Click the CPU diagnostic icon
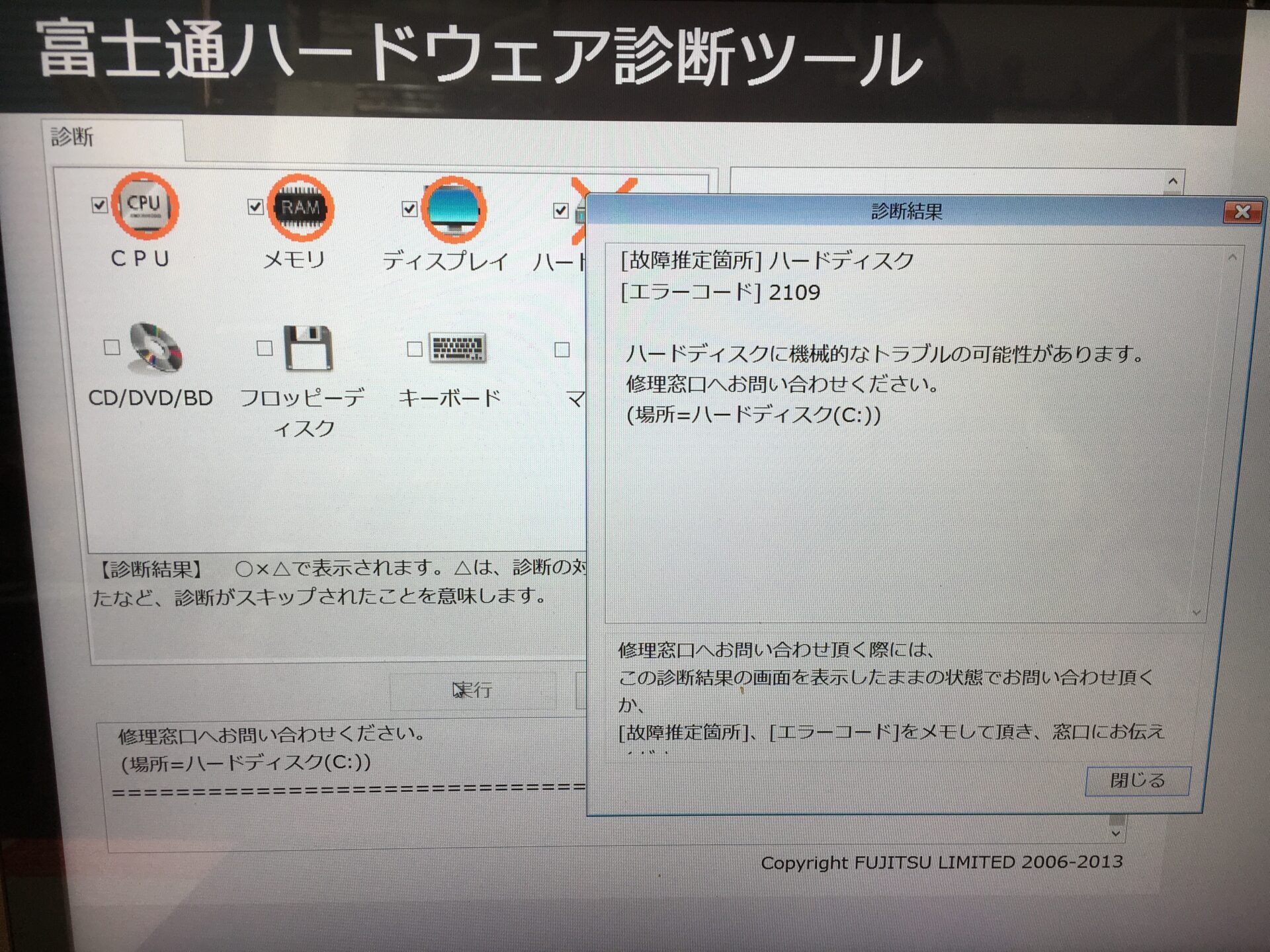This screenshot has width=1270, height=952. point(144,206)
